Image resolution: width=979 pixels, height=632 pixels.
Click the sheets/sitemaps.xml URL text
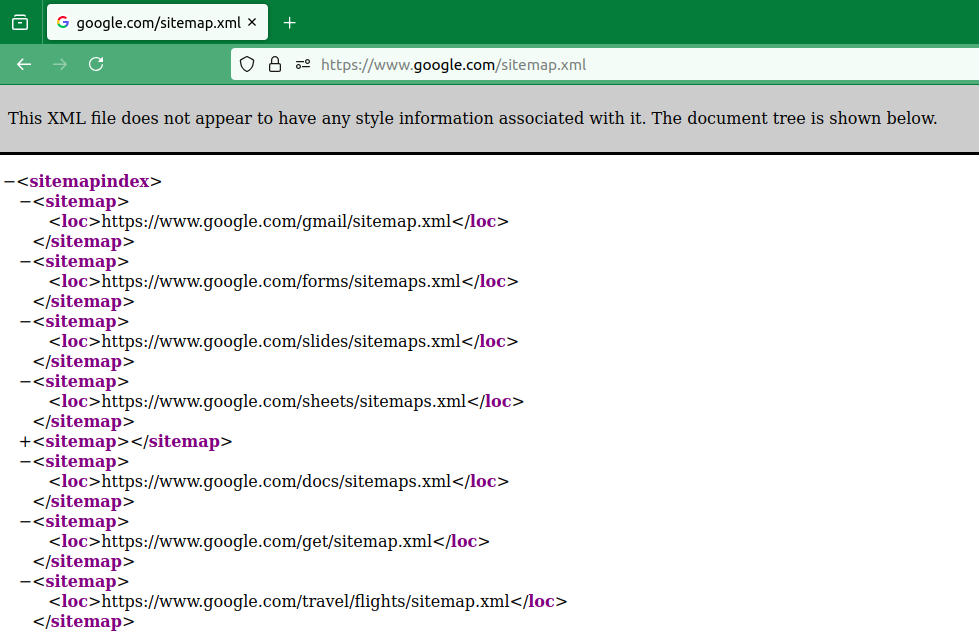(x=283, y=402)
